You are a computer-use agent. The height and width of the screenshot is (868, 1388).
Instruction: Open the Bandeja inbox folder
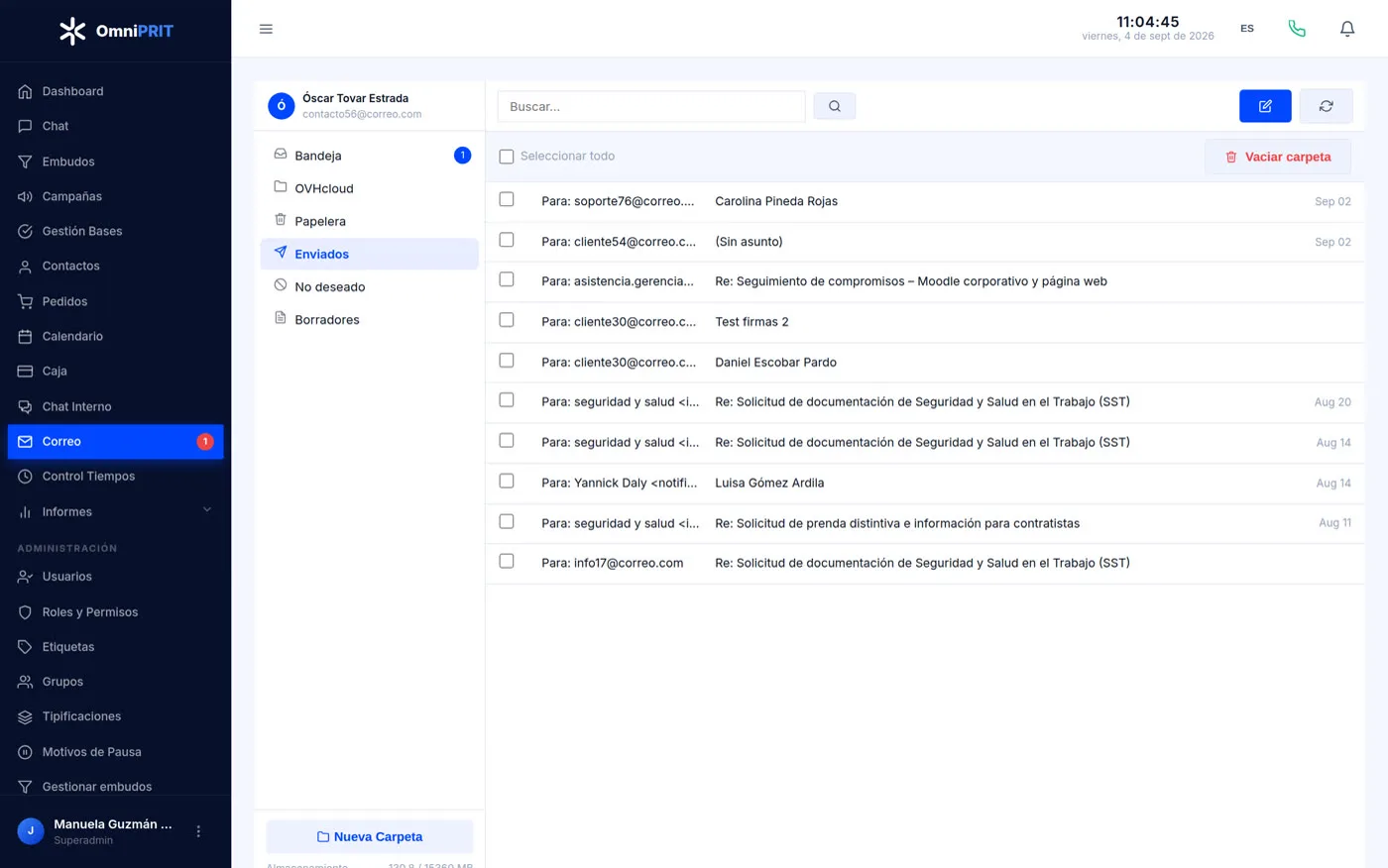(369, 156)
